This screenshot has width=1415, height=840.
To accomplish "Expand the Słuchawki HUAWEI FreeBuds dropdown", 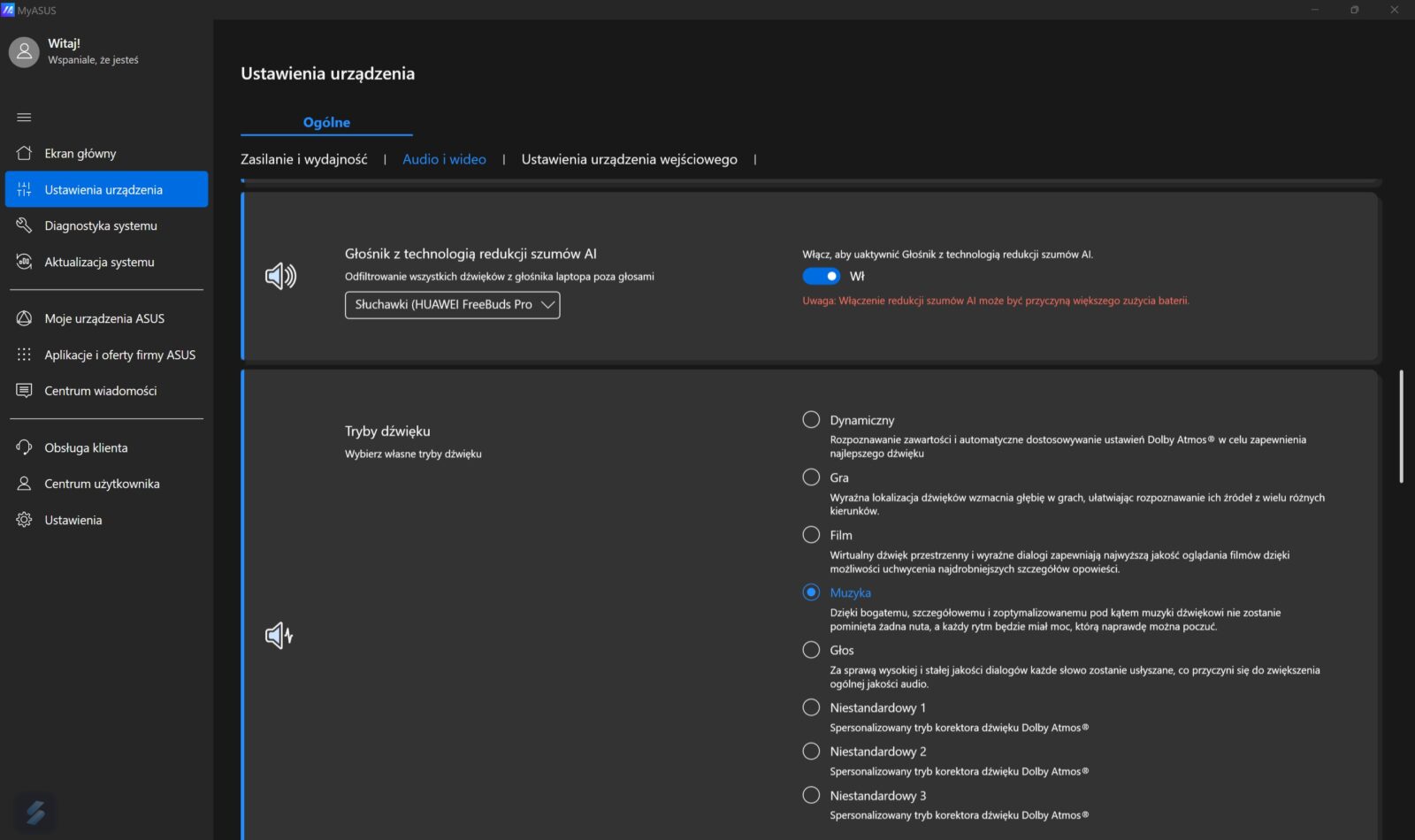I will pos(452,304).
